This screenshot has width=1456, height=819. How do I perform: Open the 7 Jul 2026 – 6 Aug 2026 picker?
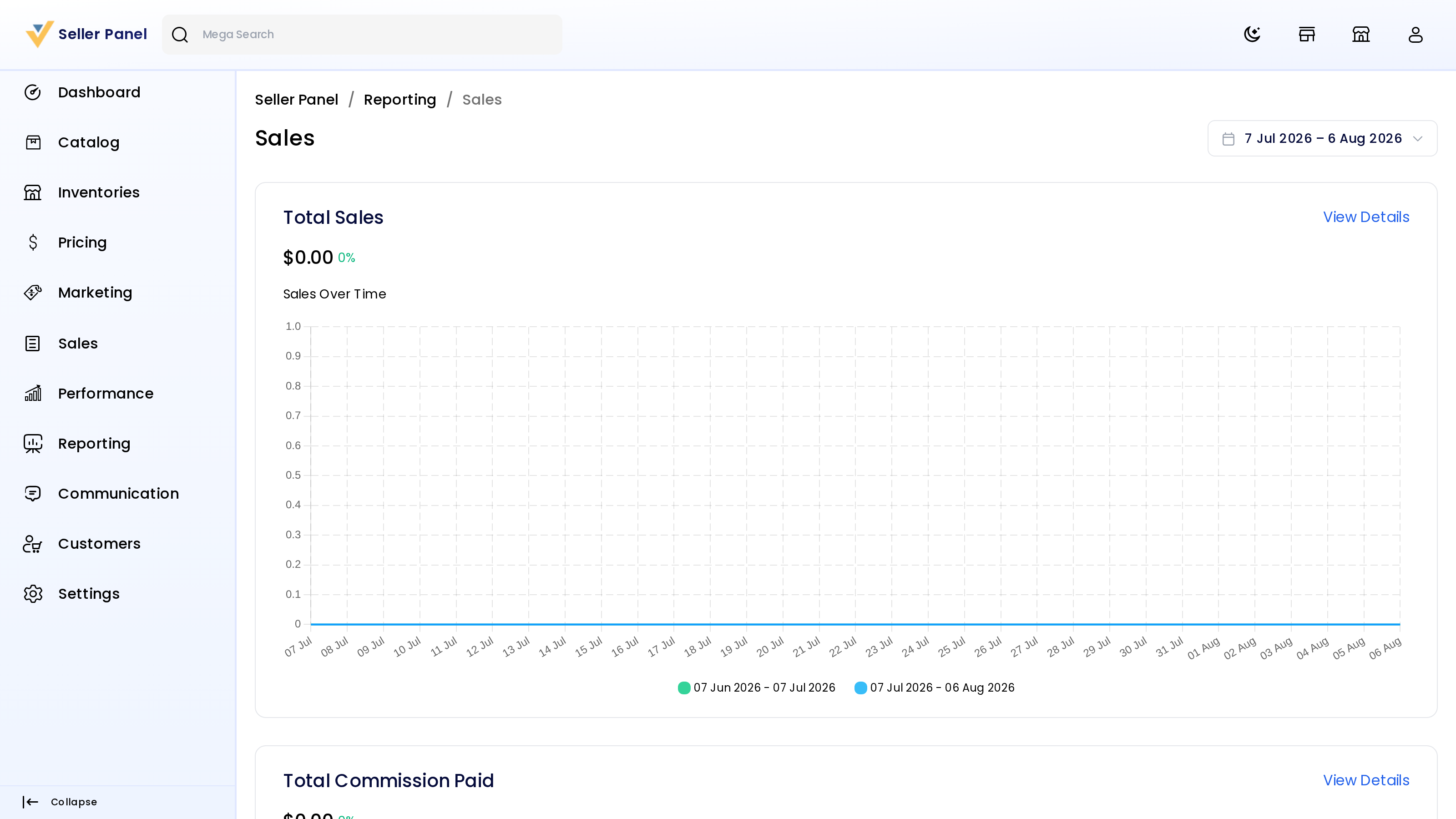click(1322, 138)
